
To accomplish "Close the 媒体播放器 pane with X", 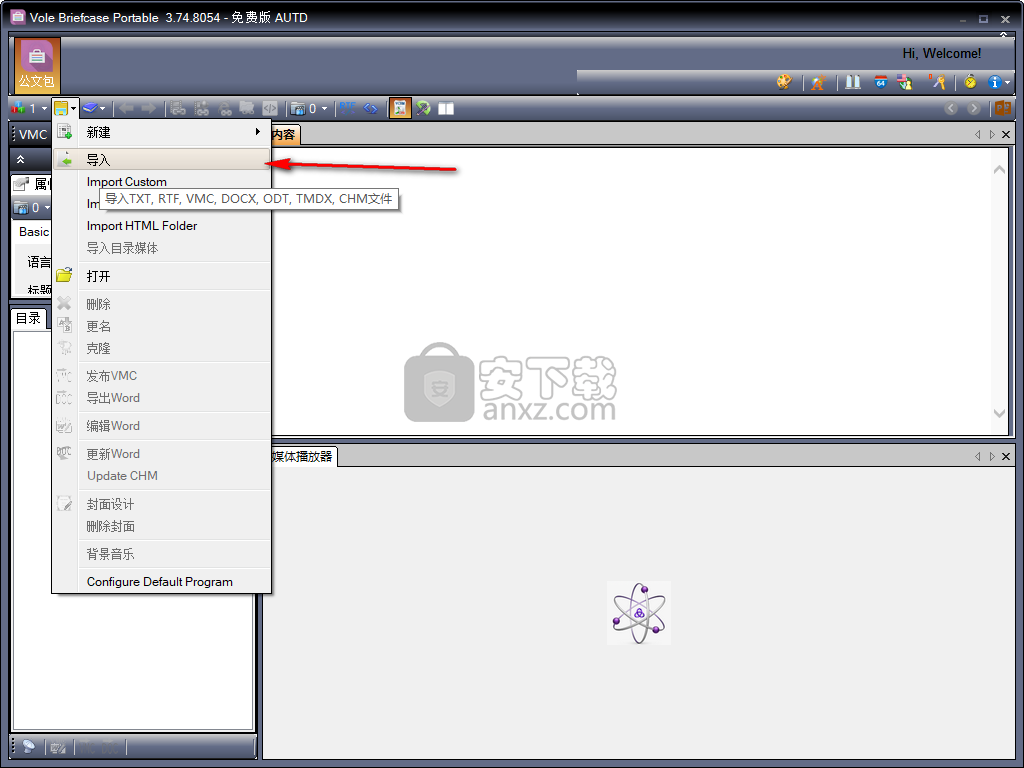I will point(1006,456).
